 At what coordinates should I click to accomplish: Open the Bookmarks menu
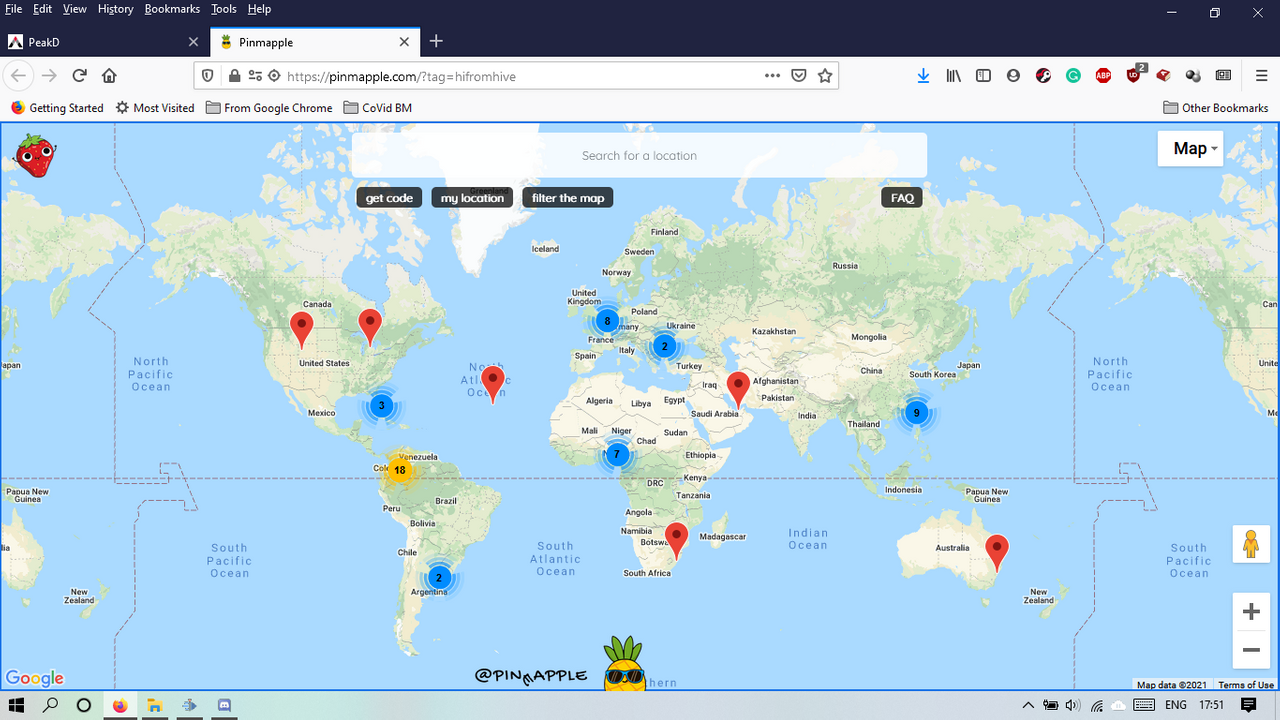[172, 9]
